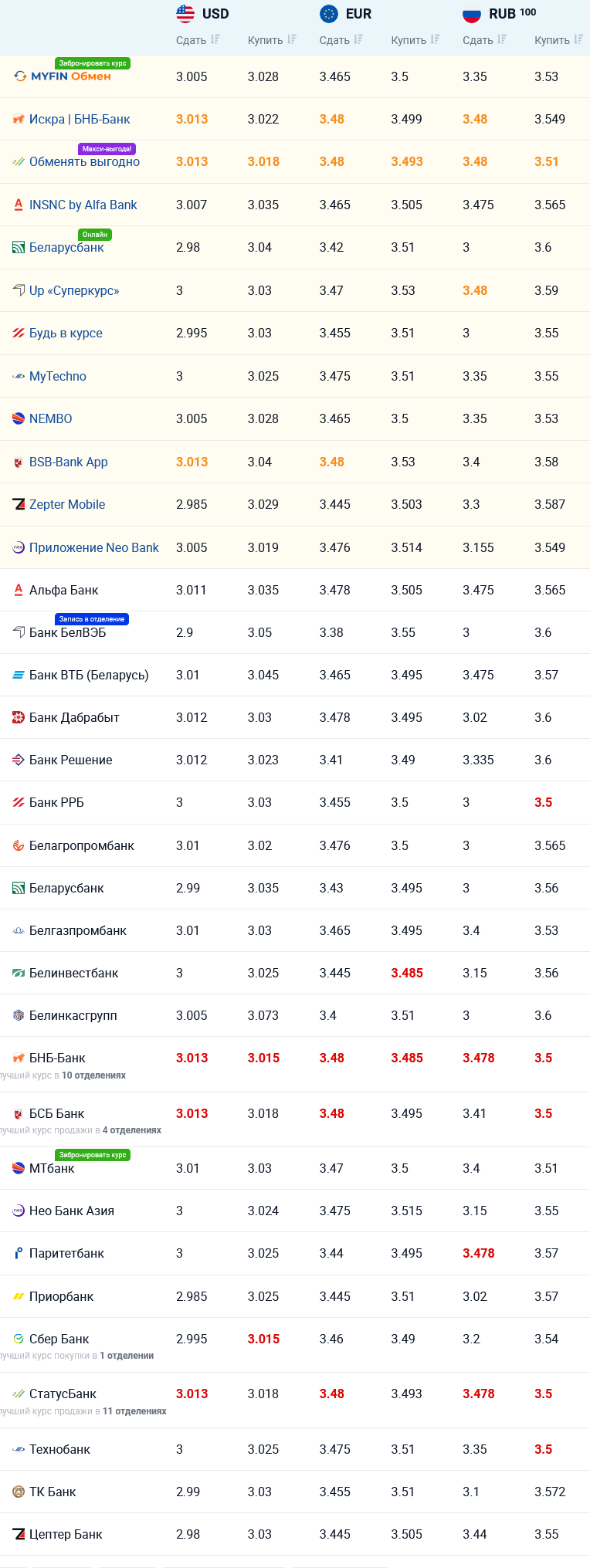Image resolution: width=590 pixels, height=1568 pixels.
Task: Open INSNC by Alfa Bank link
Action: click(83, 205)
